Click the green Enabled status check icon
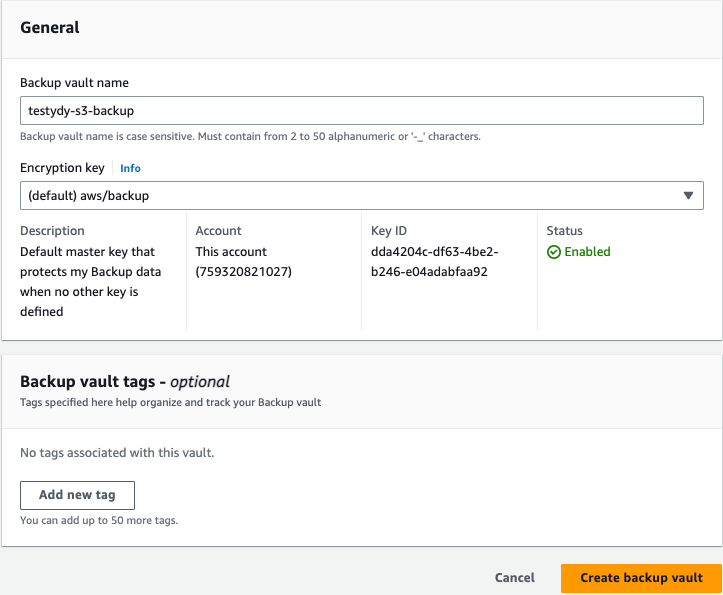This screenshot has height=595, width=723. [553, 252]
